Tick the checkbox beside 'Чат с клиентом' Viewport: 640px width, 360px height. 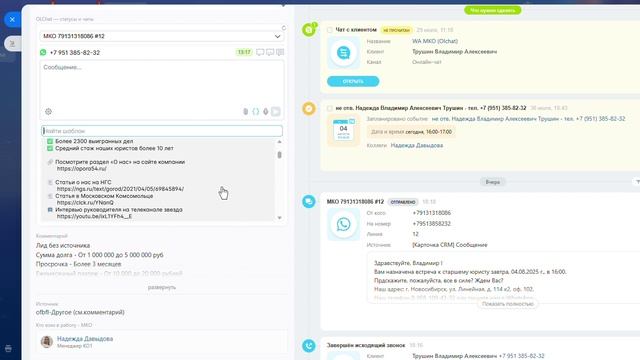tap(329, 30)
